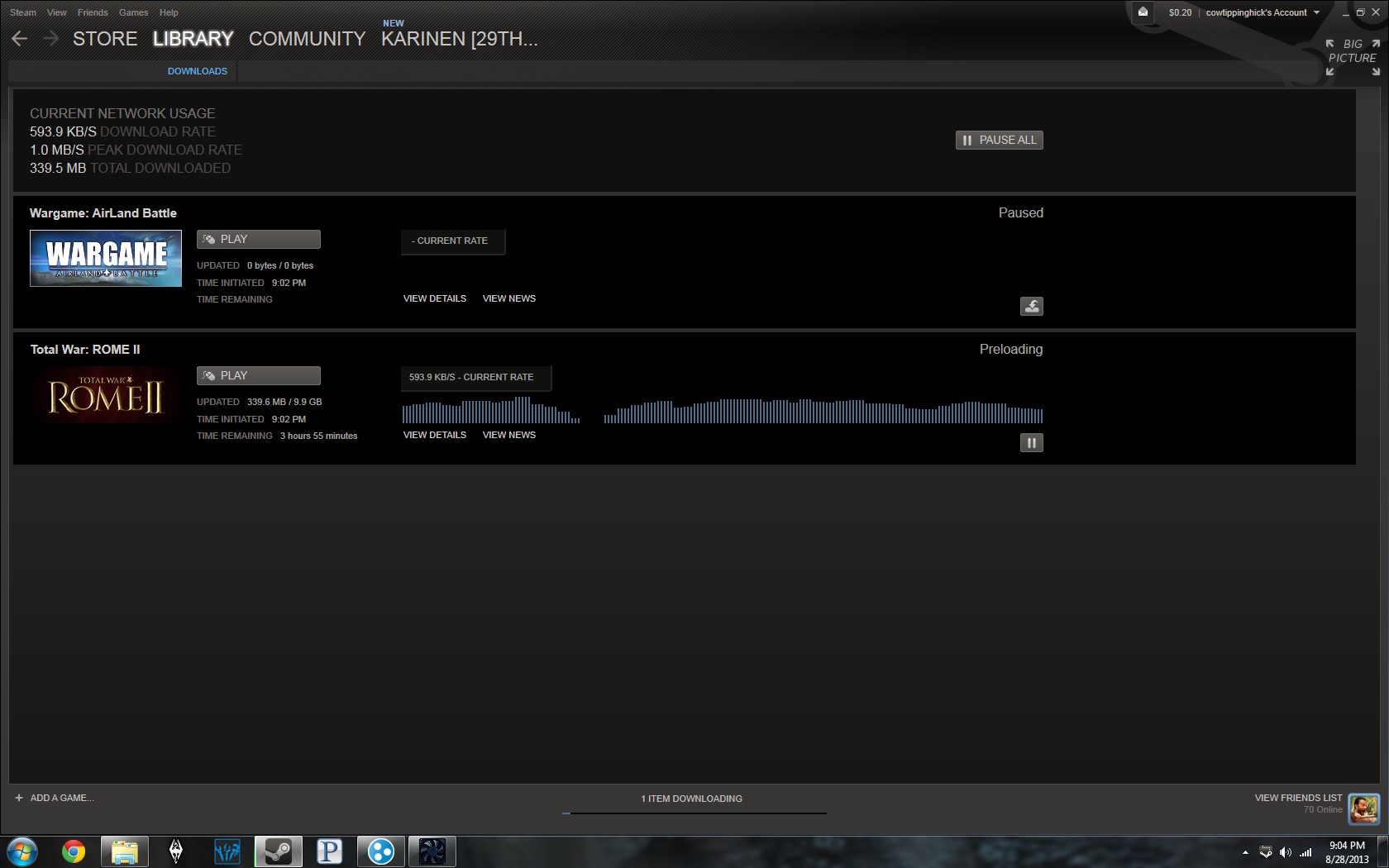Open the Windows Start orb
Viewport: 1389px width, 868px height.
pyautogui.click(x=22, y=851)
